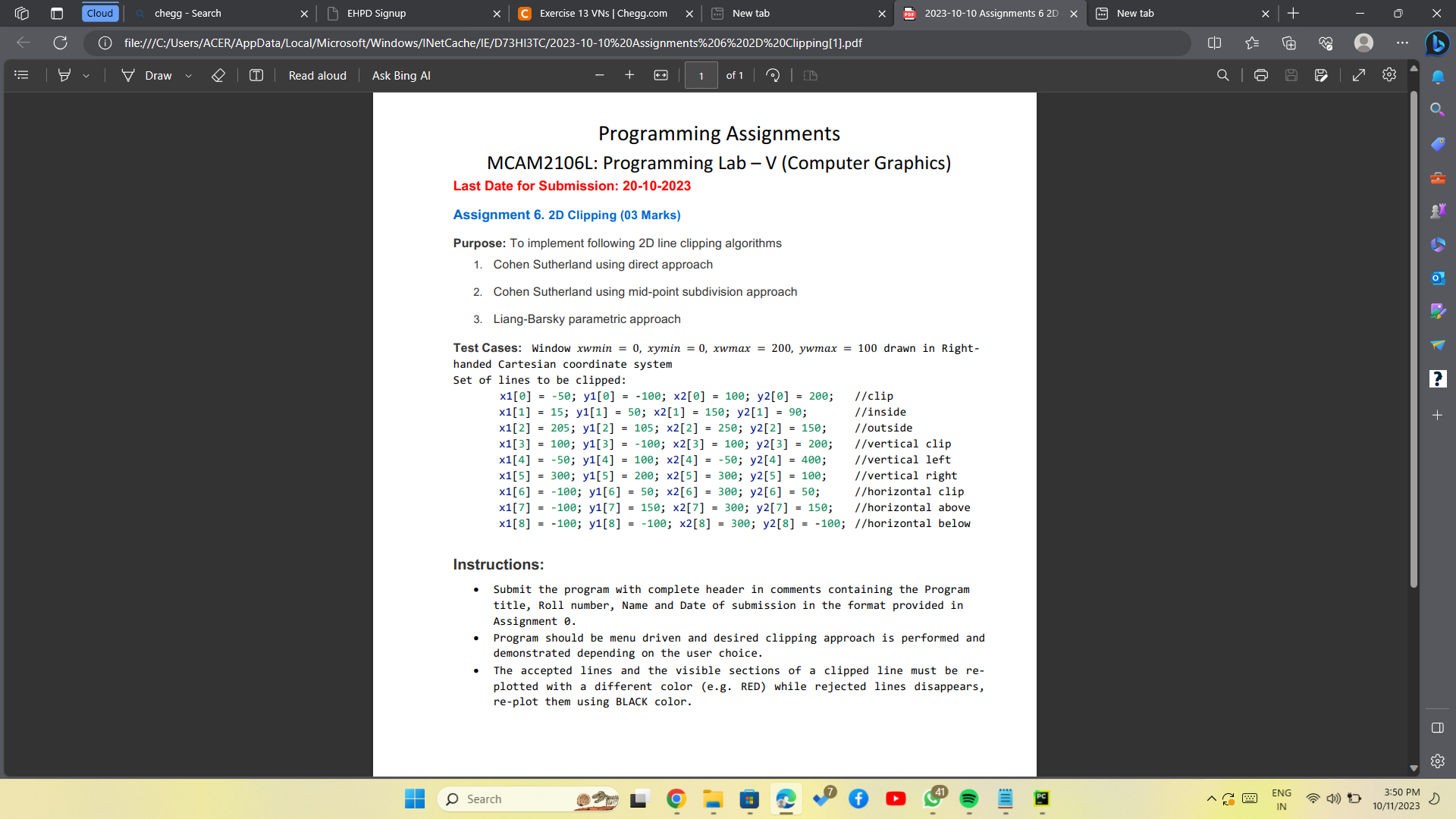Image resolution: width=1456 pixels, height=819 pixels.
Task: Switch to Exercise 13 VNs Chegg tab
Action: 603,14
